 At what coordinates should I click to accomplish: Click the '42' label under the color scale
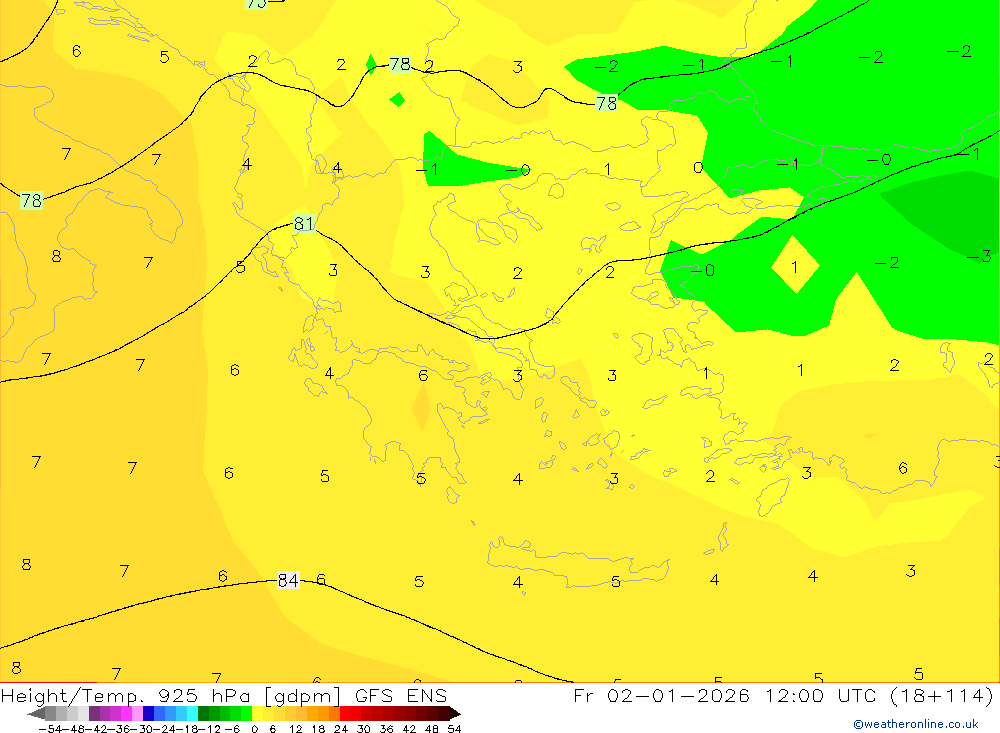(409, 729)
